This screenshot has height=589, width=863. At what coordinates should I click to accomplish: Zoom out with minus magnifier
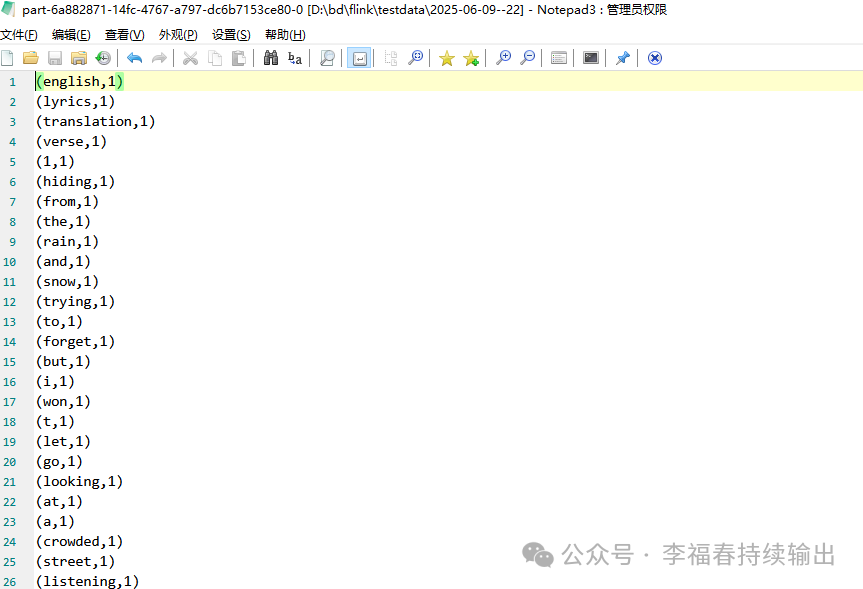(x=527, y=58)
